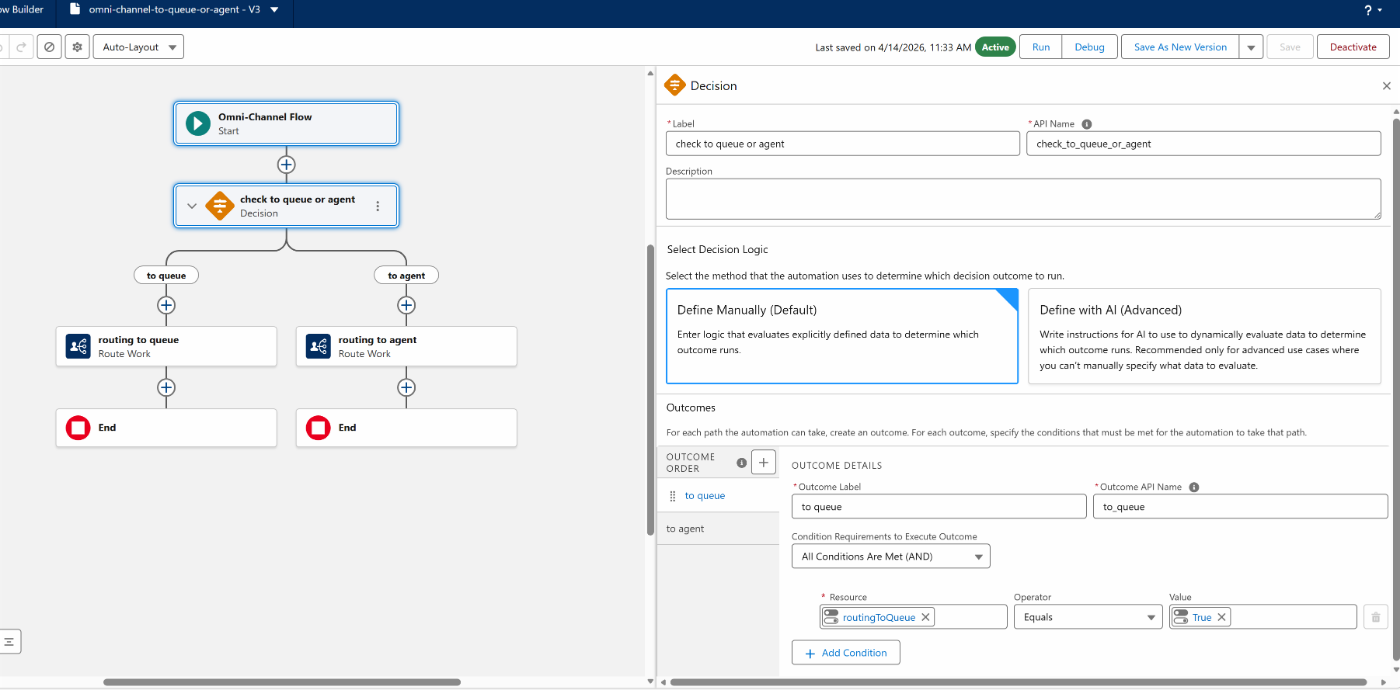
Task: Click the document icon beside the flow name
Action: [77, 10]
